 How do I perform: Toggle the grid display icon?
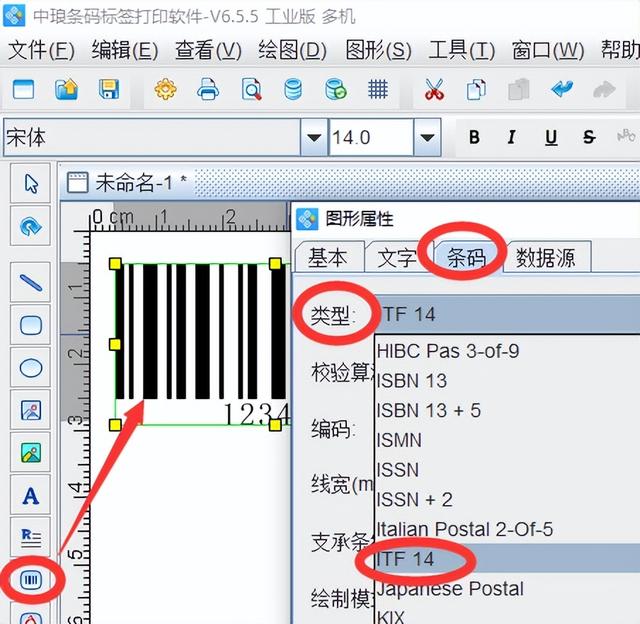378,89
